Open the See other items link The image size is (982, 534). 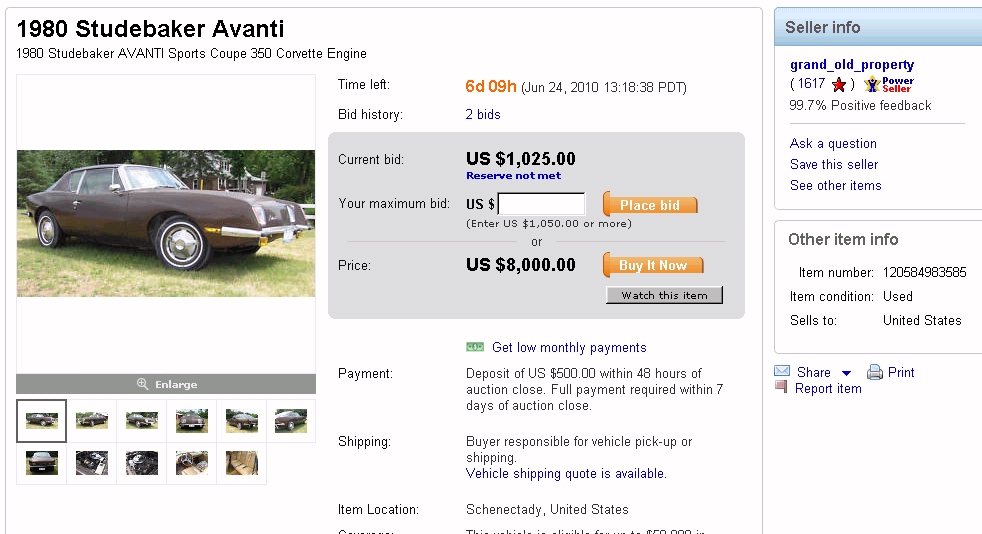pyautogui.click(x=836, y=186)
